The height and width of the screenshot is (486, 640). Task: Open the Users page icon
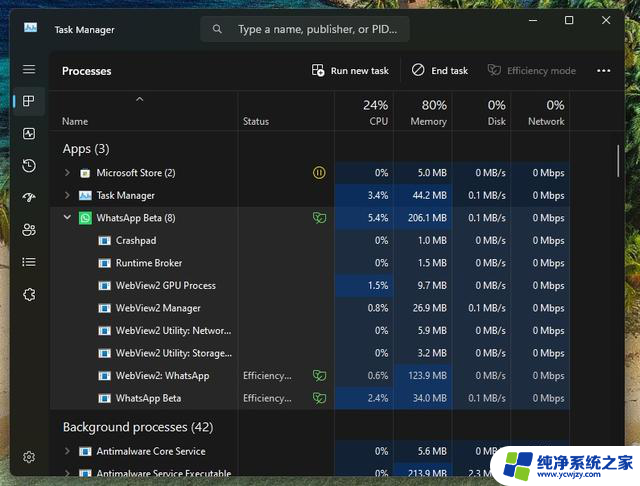(29, 230)
